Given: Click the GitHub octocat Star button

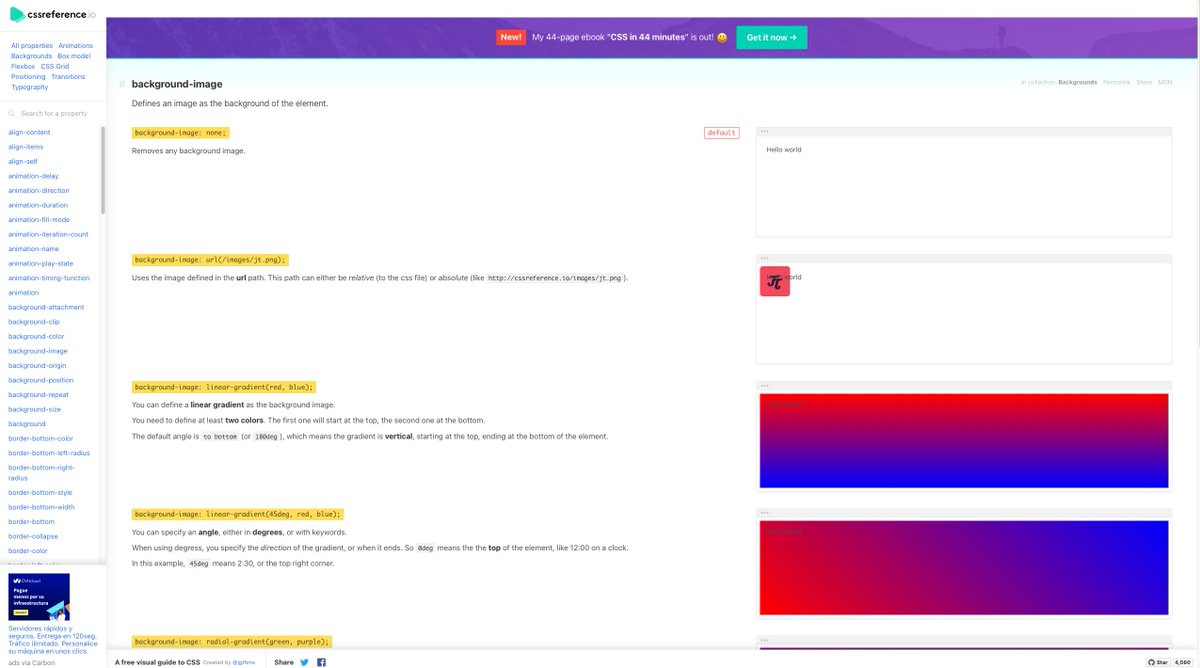Looking at the screenshot, I should [x=1155, y=662].
